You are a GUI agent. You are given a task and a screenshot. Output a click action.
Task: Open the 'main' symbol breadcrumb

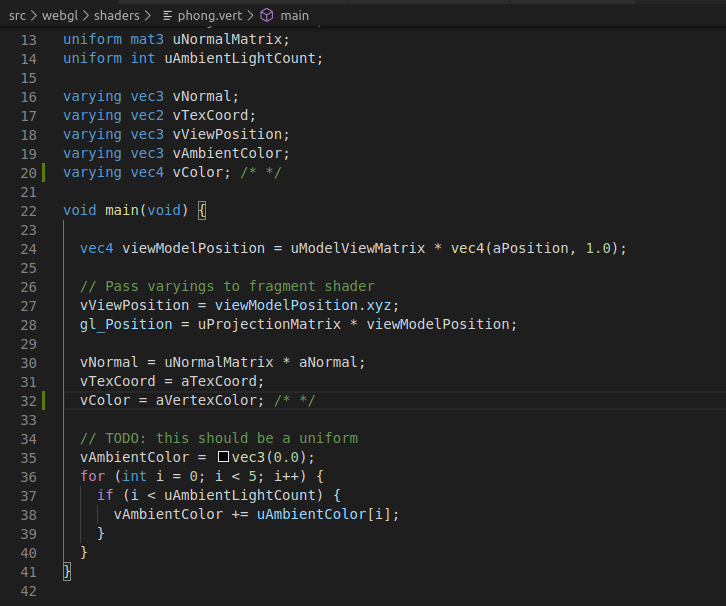pos(294,16)
